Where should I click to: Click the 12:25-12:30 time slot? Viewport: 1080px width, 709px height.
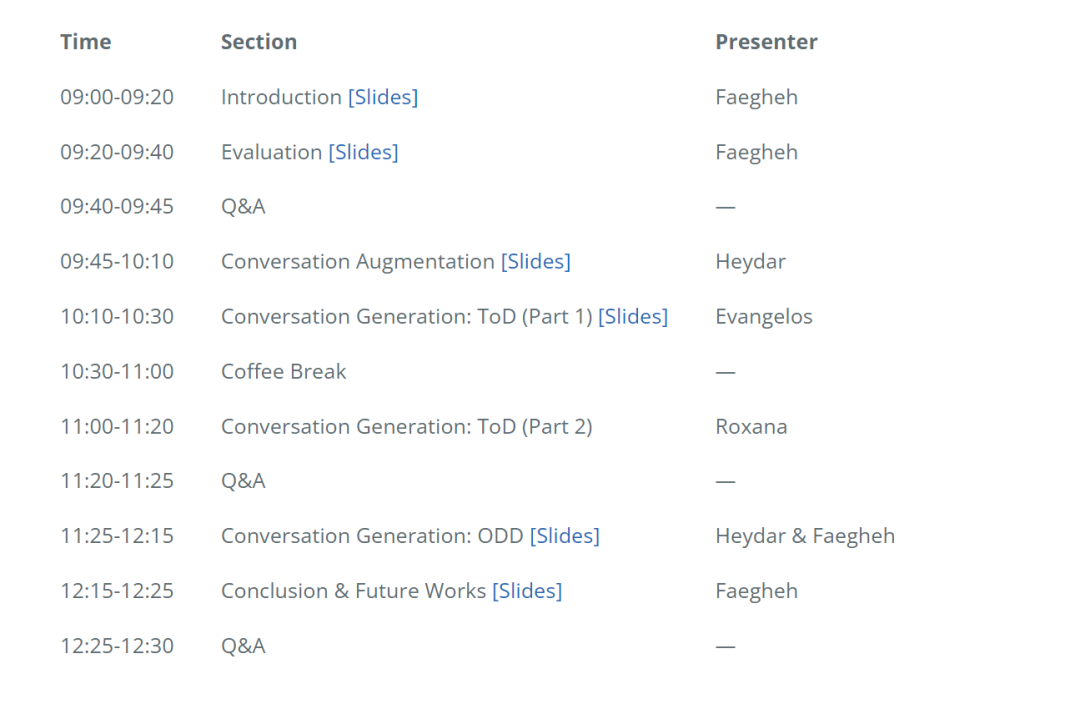click(x=117, y=646)
